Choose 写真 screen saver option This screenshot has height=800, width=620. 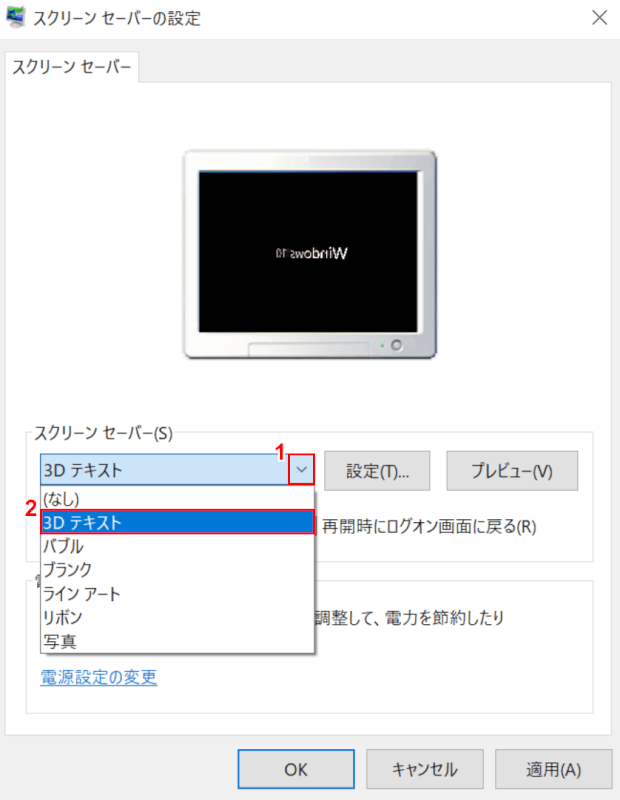[177, 641]
